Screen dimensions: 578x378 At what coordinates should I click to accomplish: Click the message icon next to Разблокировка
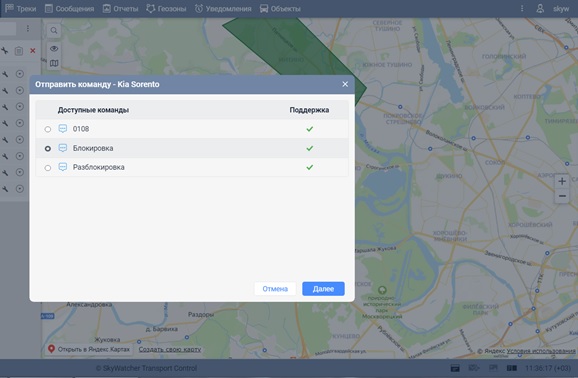pyautogui.click(x=63, y=167)
